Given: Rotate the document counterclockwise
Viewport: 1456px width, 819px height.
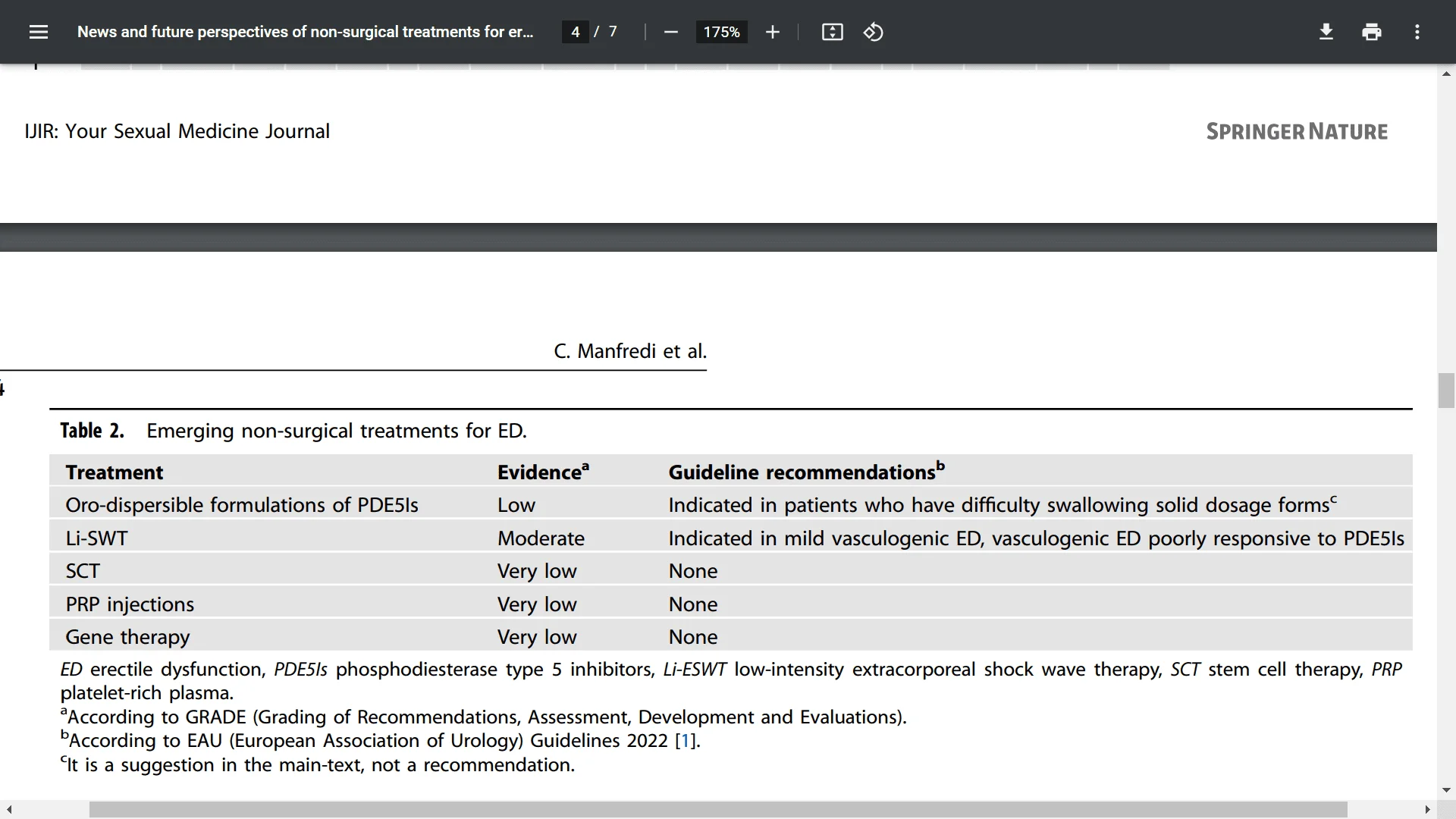Looking at the screenshot, I should click(873, 32).
